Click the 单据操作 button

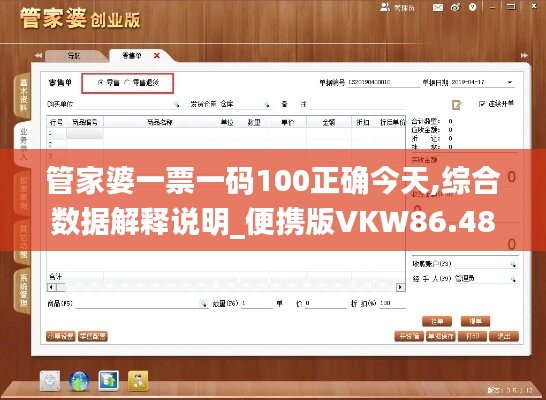tap(440, 336)
